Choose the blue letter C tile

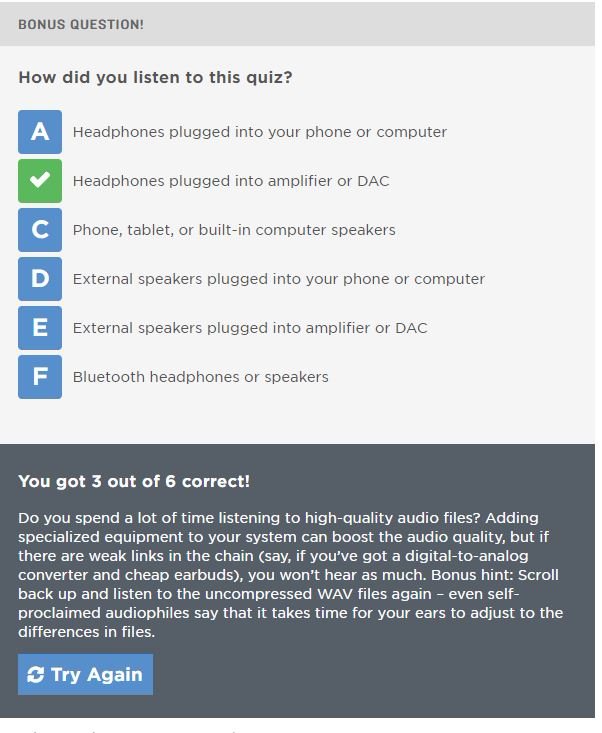tap(40, 230)
